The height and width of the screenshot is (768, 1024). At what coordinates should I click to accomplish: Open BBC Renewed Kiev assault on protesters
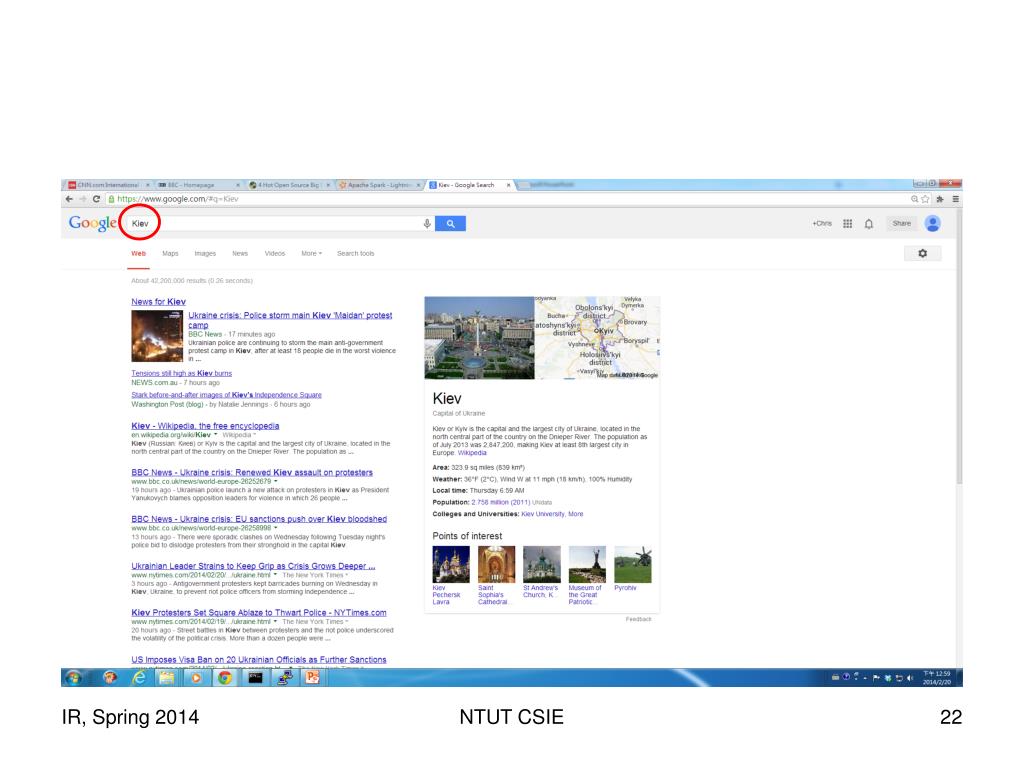click(x=252, y=472)
